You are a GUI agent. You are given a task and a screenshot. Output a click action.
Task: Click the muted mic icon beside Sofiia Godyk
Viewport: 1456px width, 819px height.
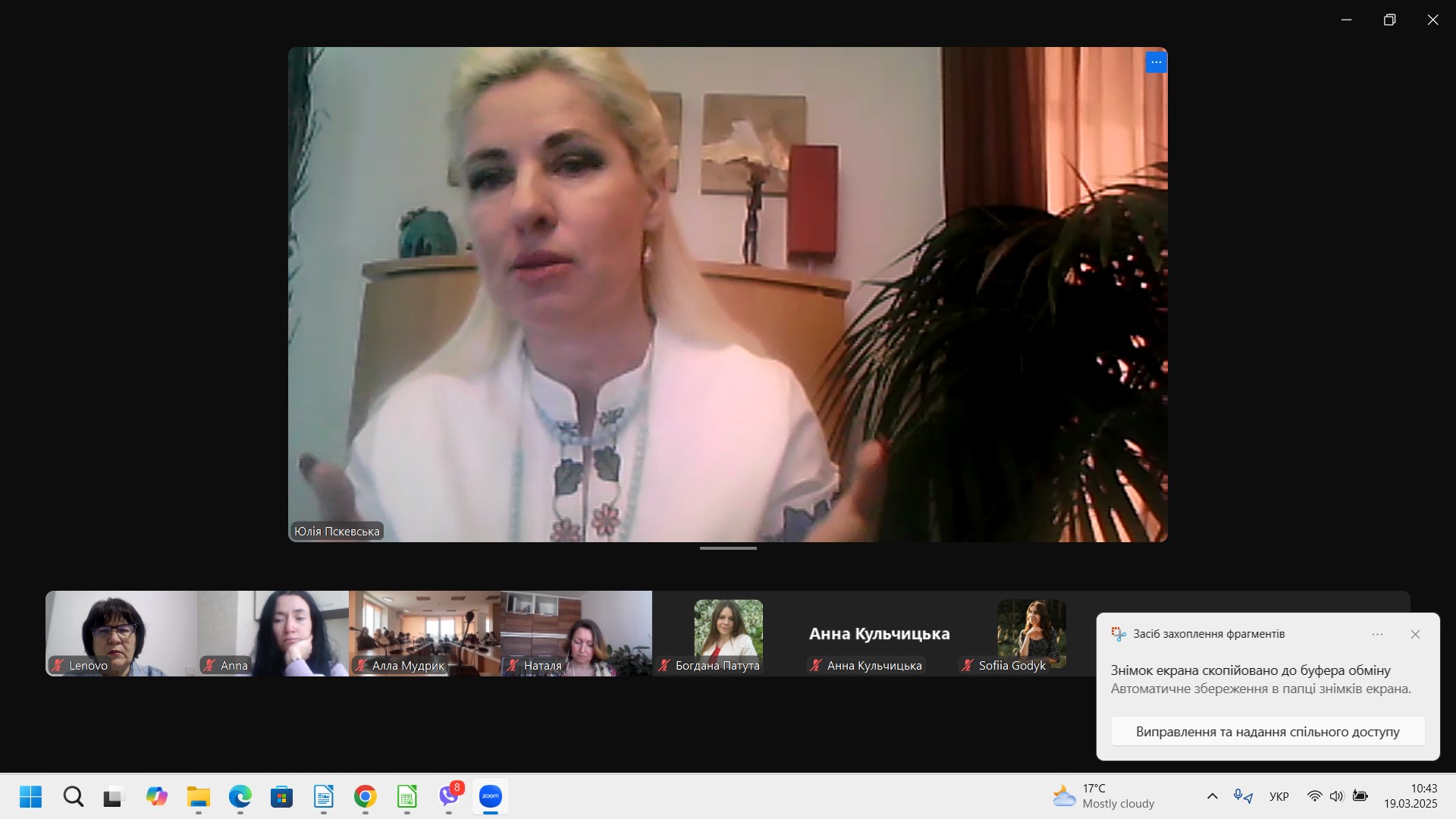(x=967, y=665)
